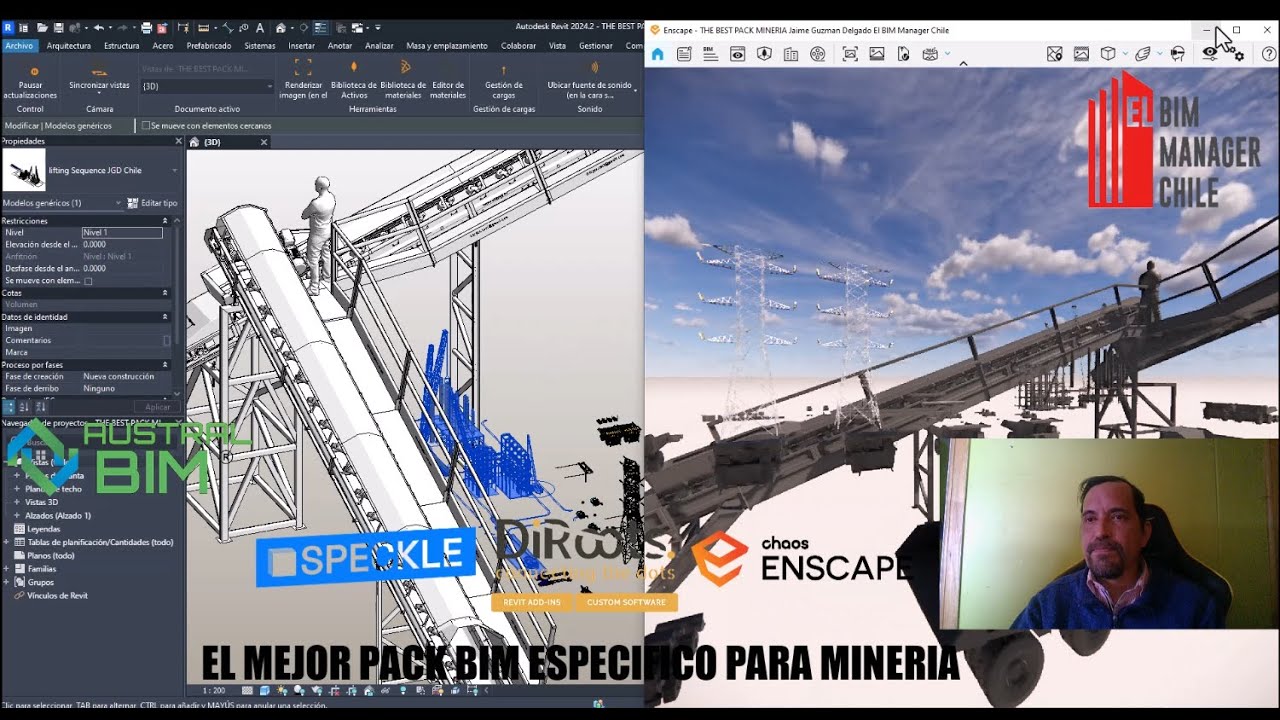Expand Tablas de planificación/Cantidades node
1280x720 pixels.
[x=7, y=542]
